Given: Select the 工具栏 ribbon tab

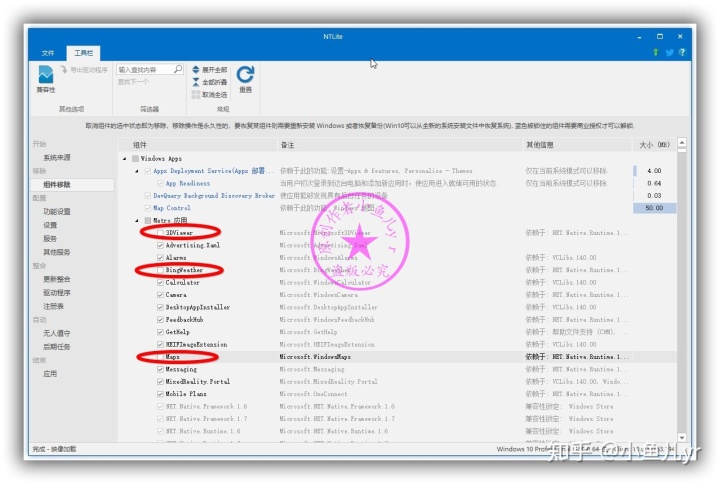Looking at the screenshot, I should [84, 53].
